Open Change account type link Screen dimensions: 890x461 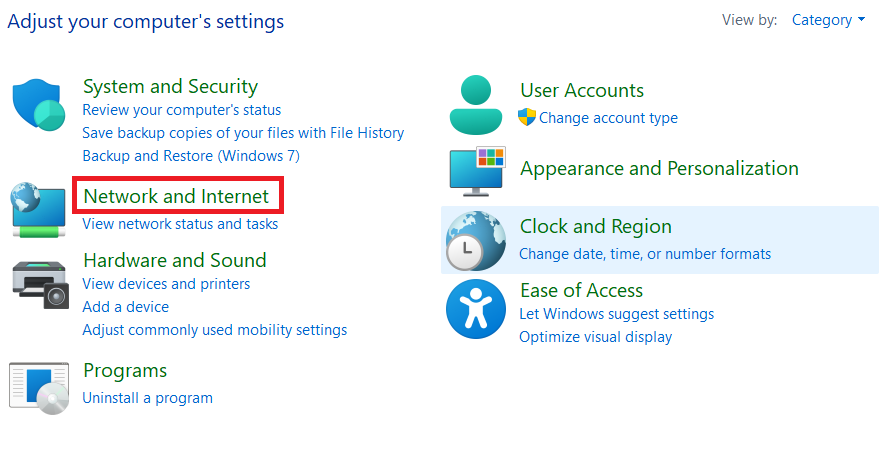(608, 118)
